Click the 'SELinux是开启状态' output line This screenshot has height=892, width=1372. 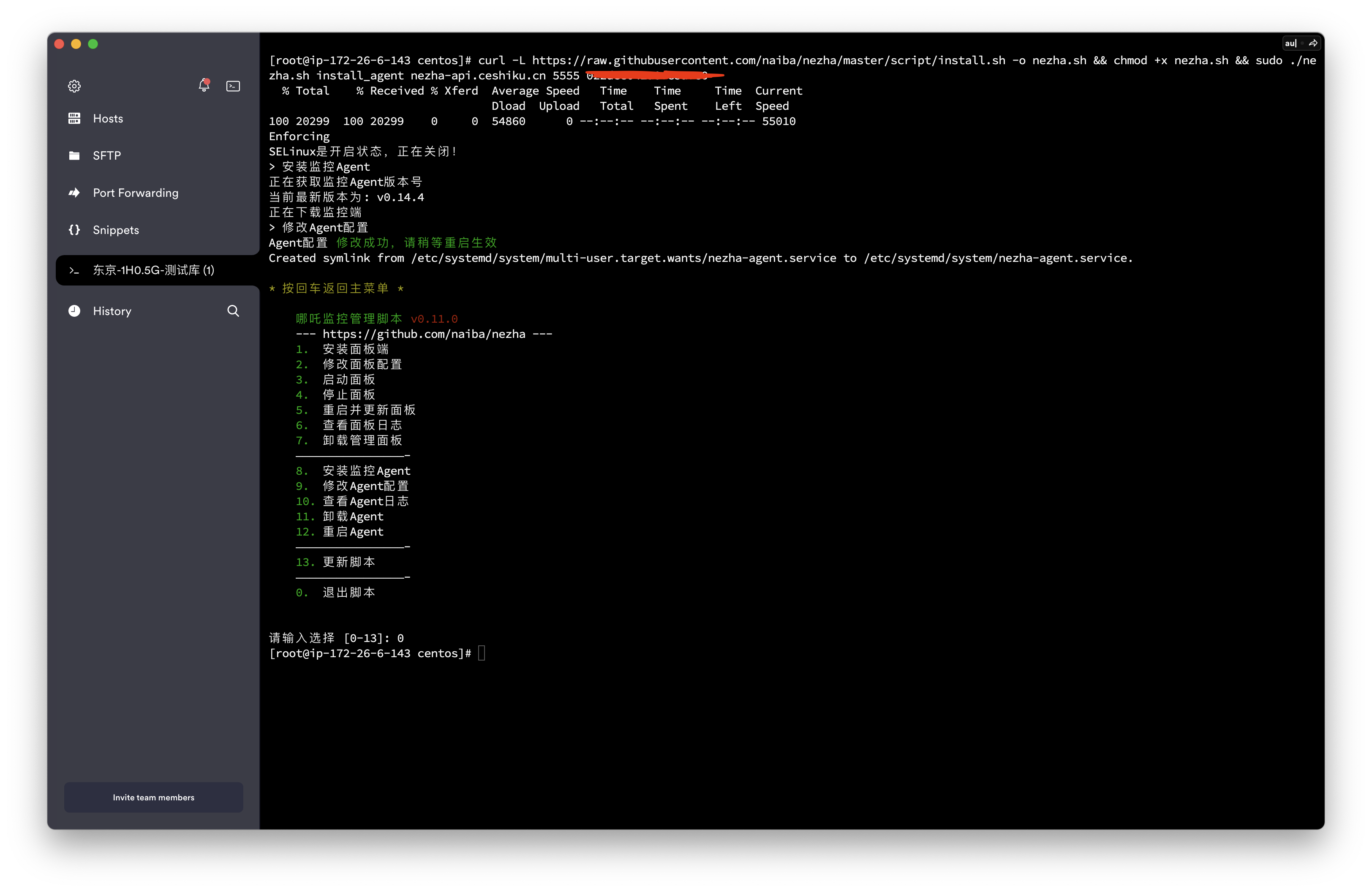(x=362, y=152)
